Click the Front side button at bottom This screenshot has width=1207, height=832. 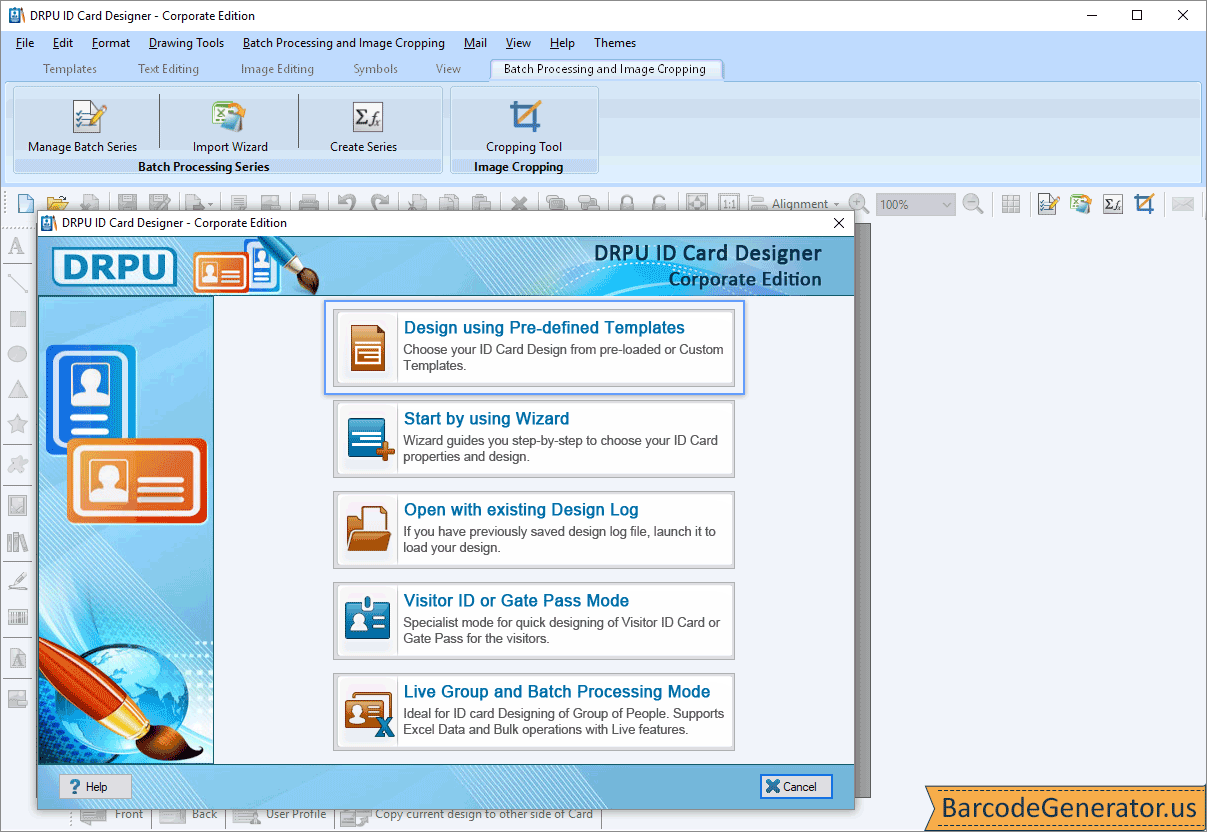click(x=112, y=815)
